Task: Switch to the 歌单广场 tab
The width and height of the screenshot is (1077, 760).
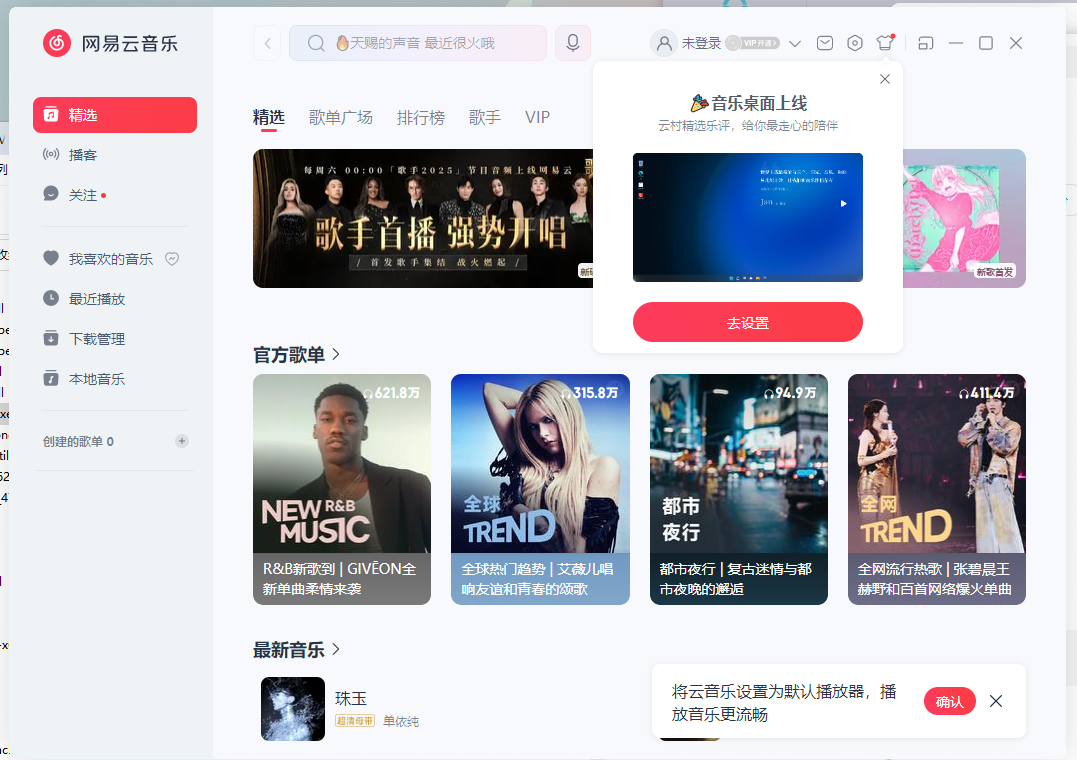Action: click(x=341, y=118)
